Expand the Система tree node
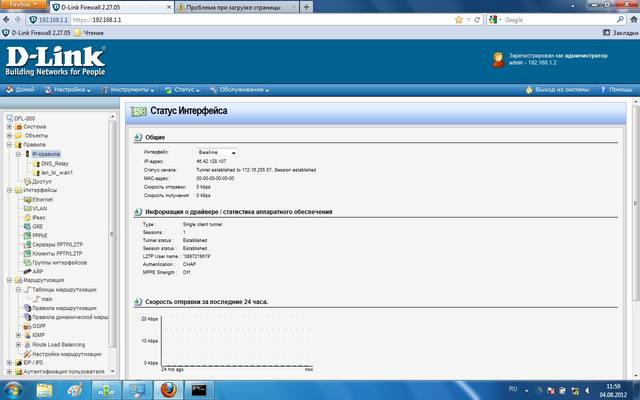The width and height of the screenshot is (640, 400). [9, 127]
